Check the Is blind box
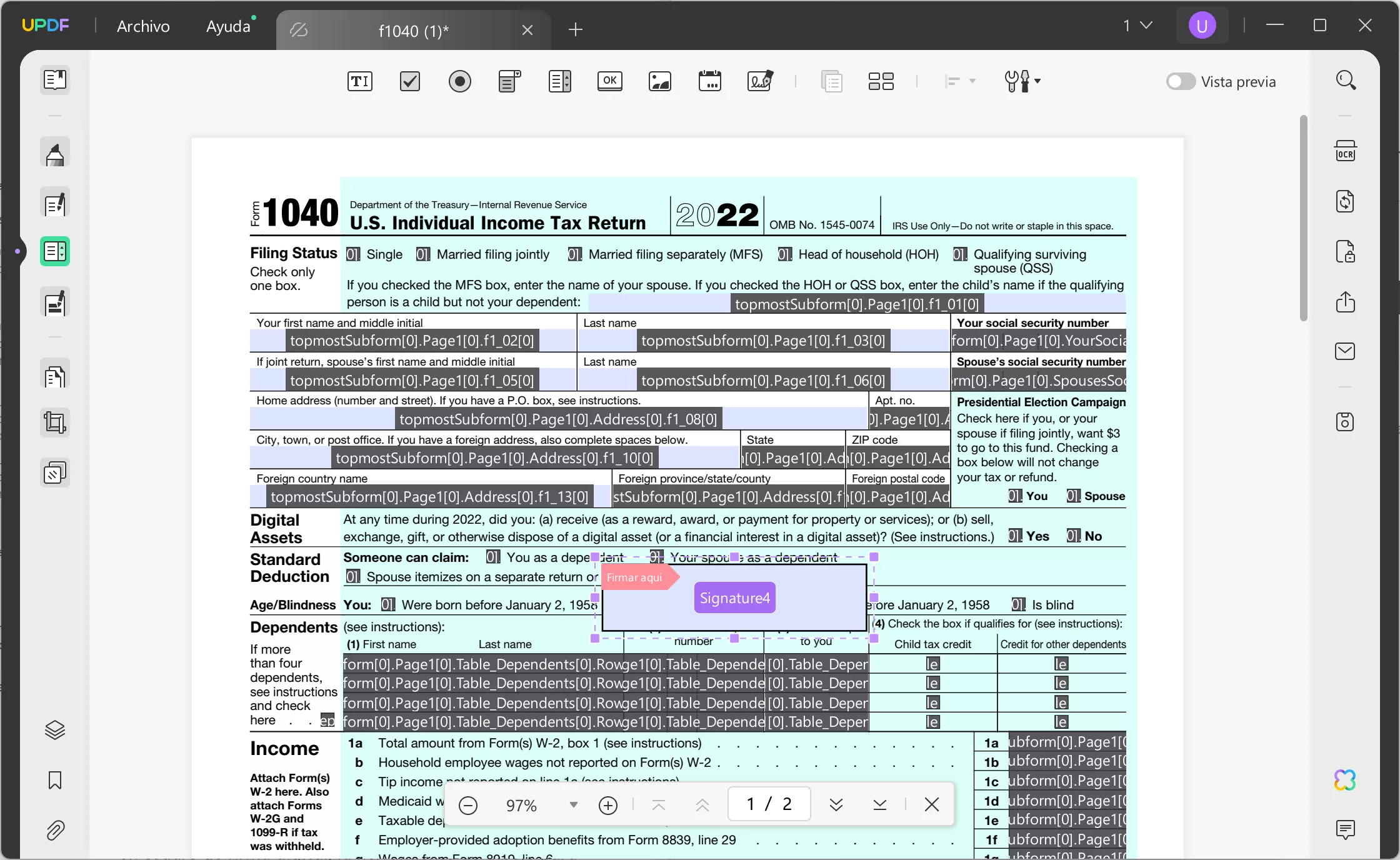Screen dimensions: 1400x860 click(1019, 605)
